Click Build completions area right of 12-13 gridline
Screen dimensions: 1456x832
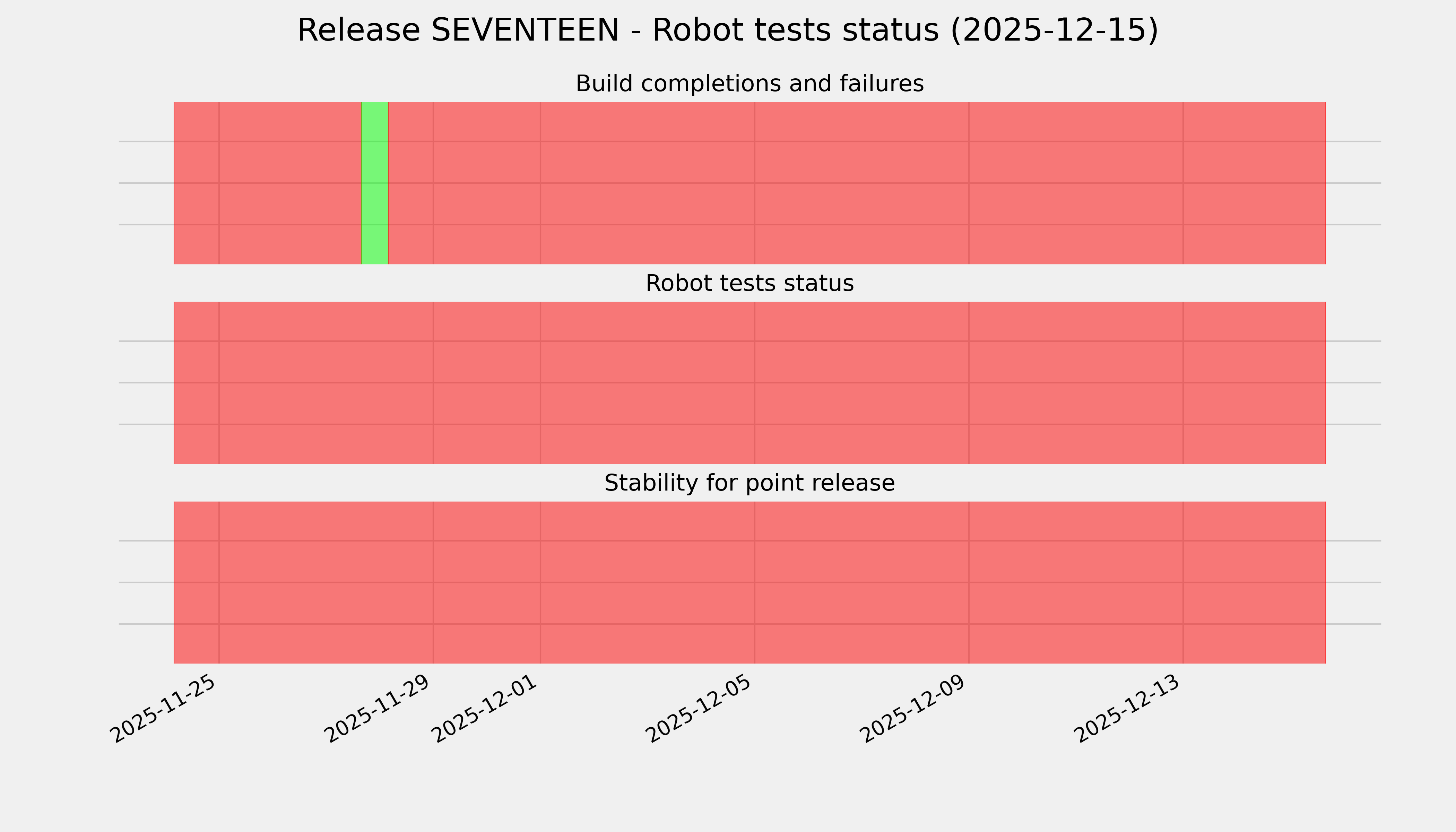[1254, 183]
